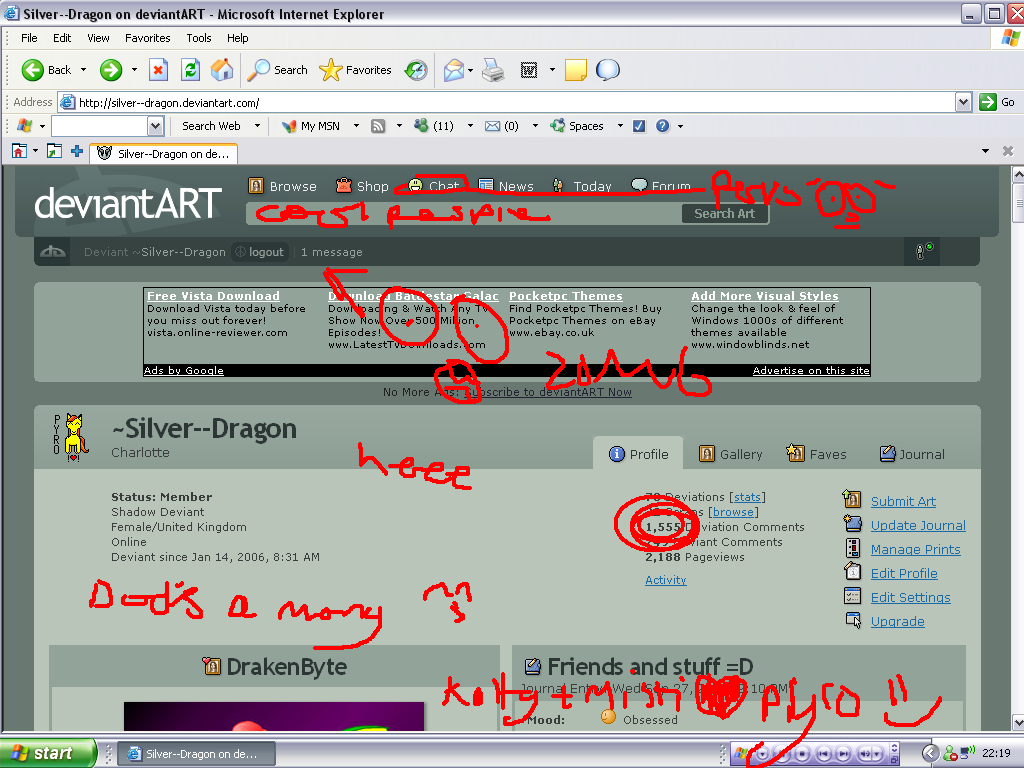This screenshot has height=768, width=1024.
Task: Open the Update Journal link
Action: tap(918, 526)
